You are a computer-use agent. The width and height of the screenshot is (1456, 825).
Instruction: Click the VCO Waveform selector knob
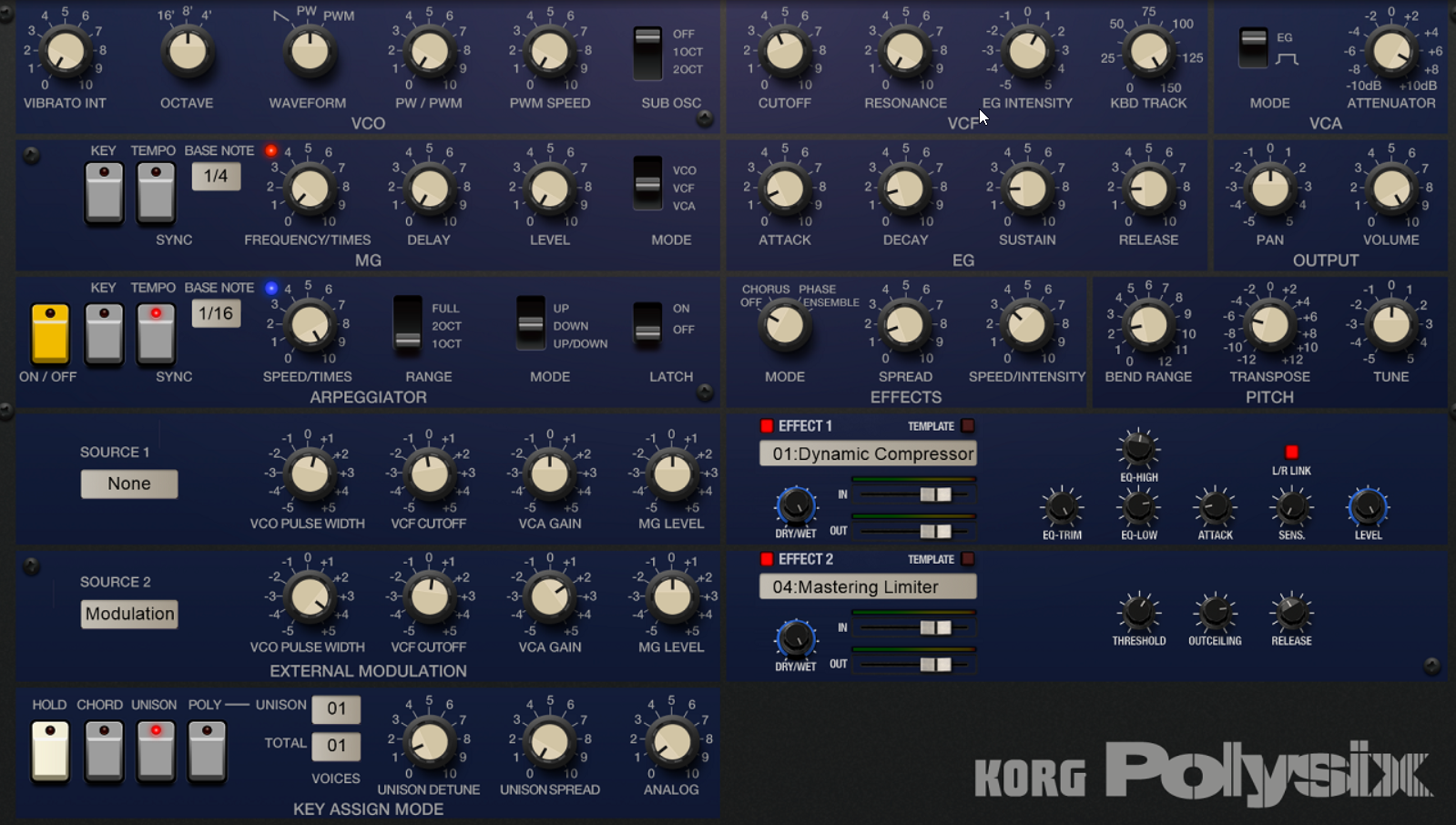tap(309, 52)
